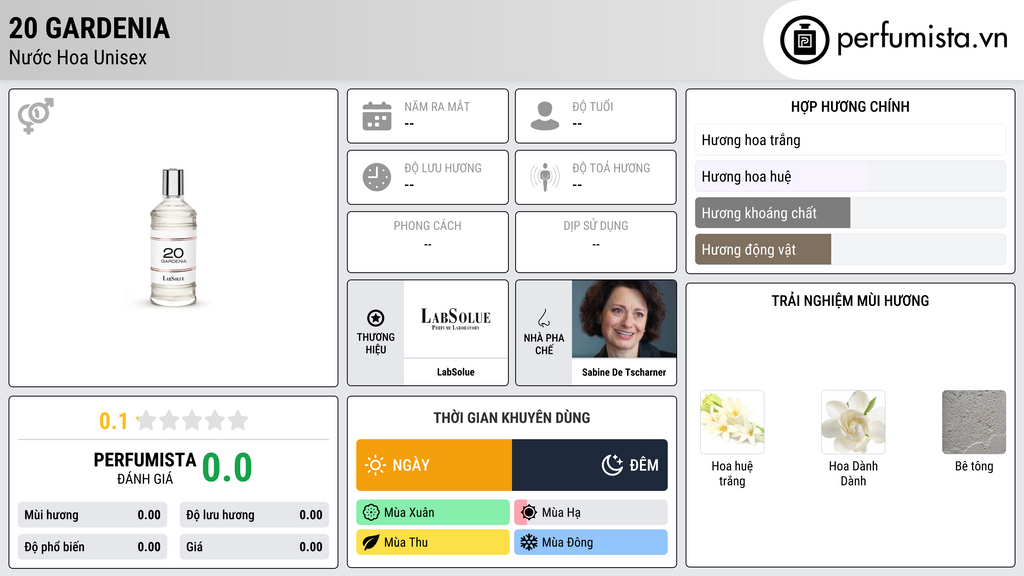Click the Hợp hương chính heading

pos(850,106)
